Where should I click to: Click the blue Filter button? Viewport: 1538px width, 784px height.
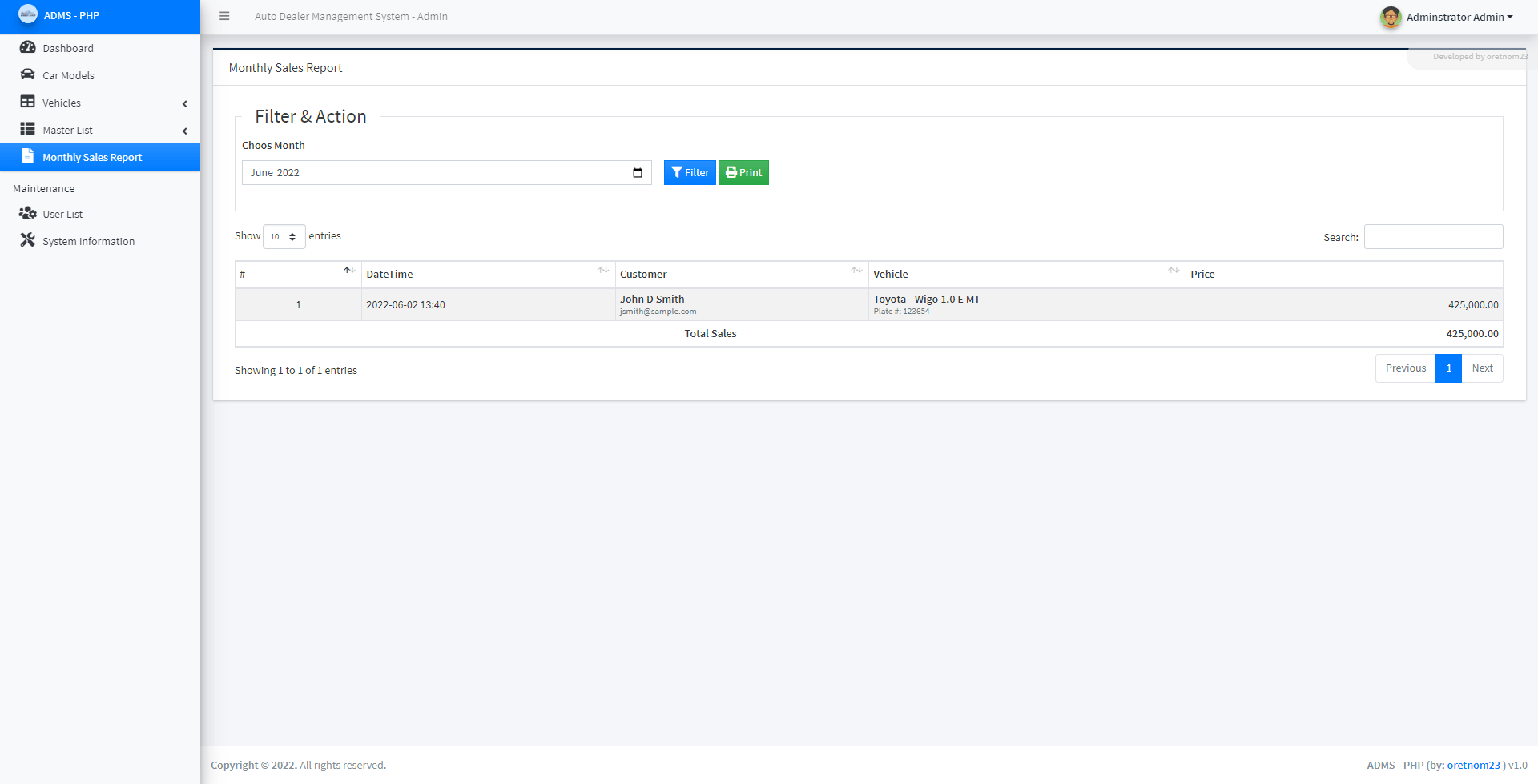[690, 172]
